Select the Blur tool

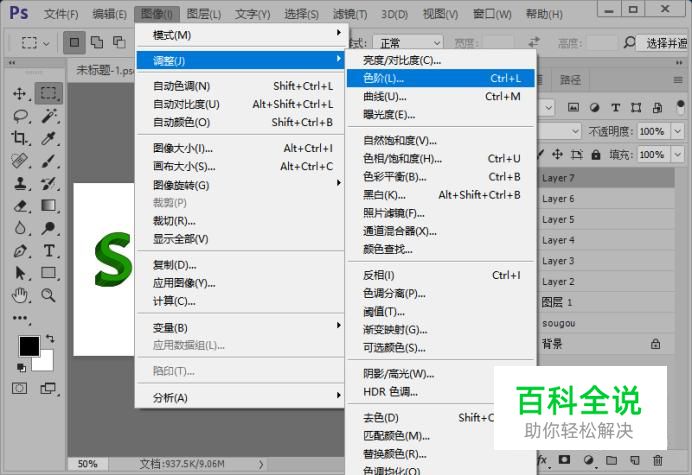[19, 228]
